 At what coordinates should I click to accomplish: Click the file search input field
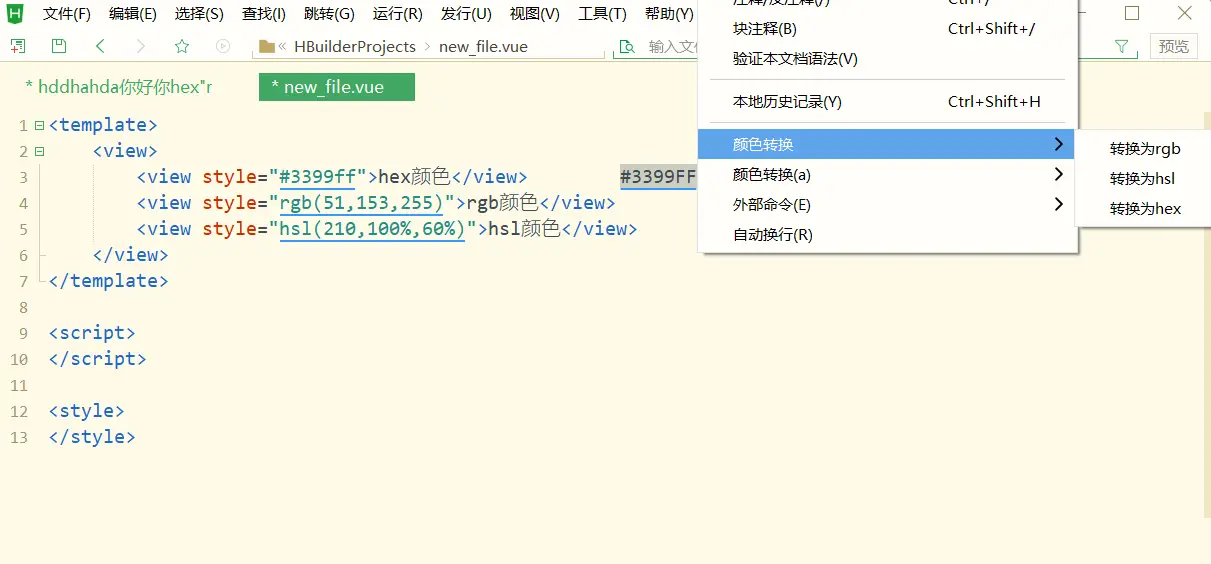[672, 46]
